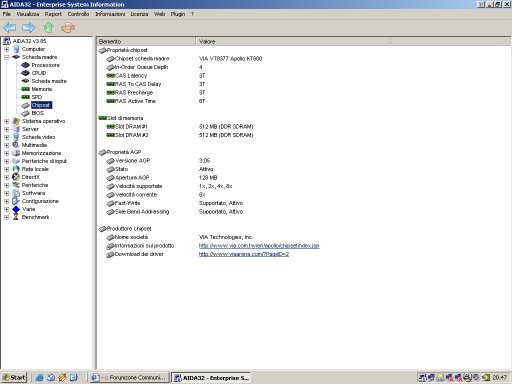Open the Informazioni menu

tap(110, 14)
